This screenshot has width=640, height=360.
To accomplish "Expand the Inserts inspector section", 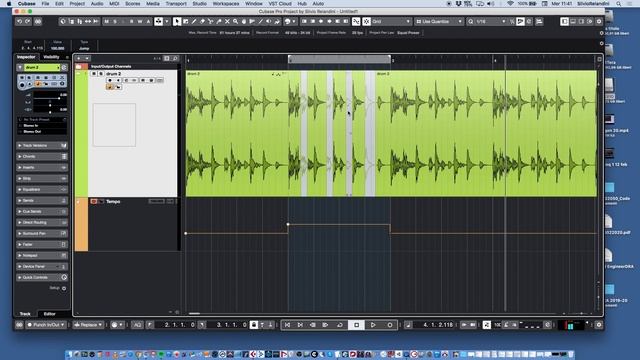I will pos(42,167).
